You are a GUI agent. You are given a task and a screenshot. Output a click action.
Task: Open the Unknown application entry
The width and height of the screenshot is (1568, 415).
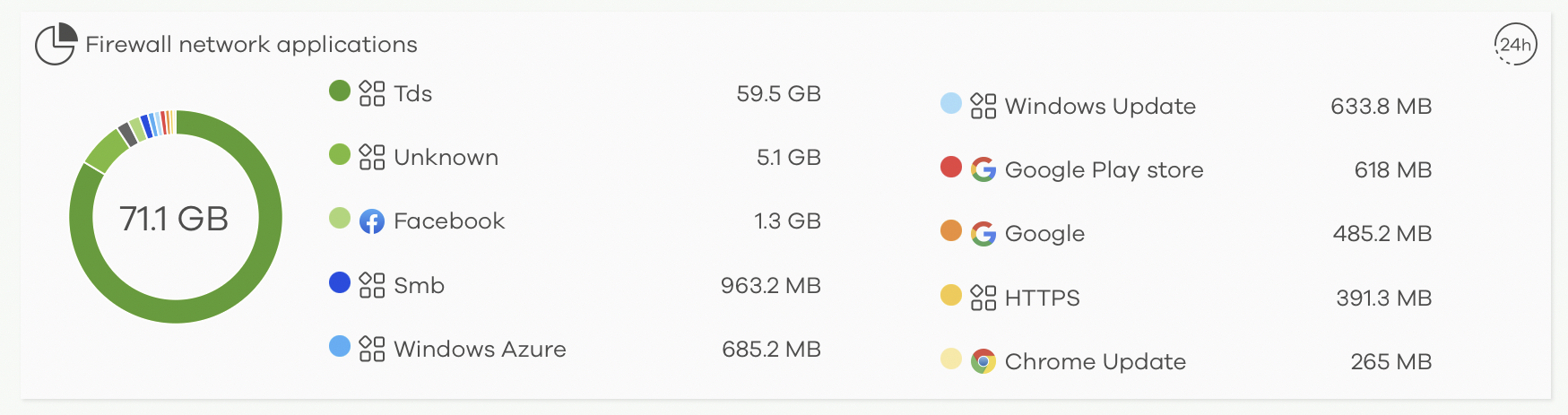446,158
